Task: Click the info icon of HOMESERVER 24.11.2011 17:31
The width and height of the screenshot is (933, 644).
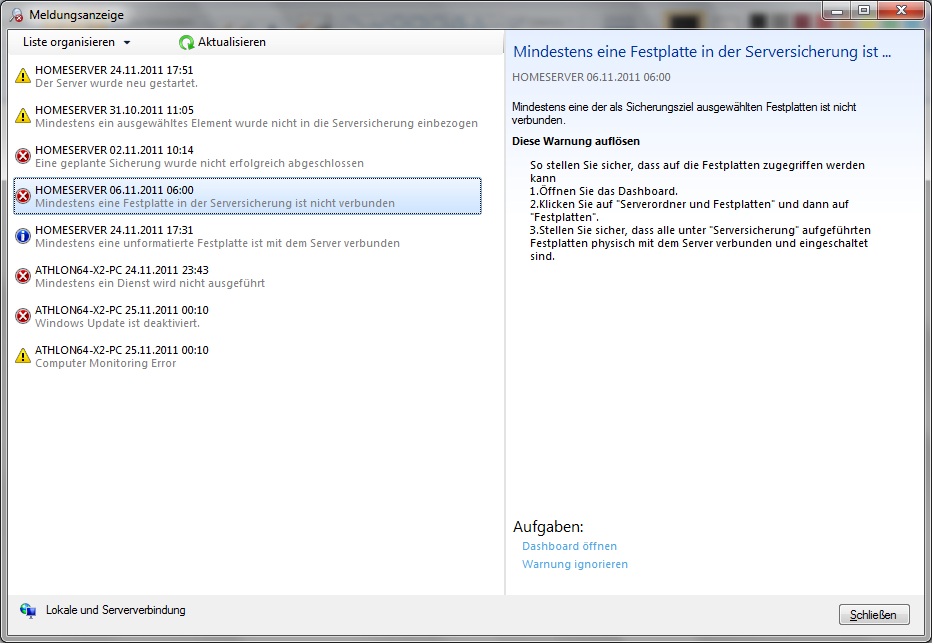Action: point(23,236)
